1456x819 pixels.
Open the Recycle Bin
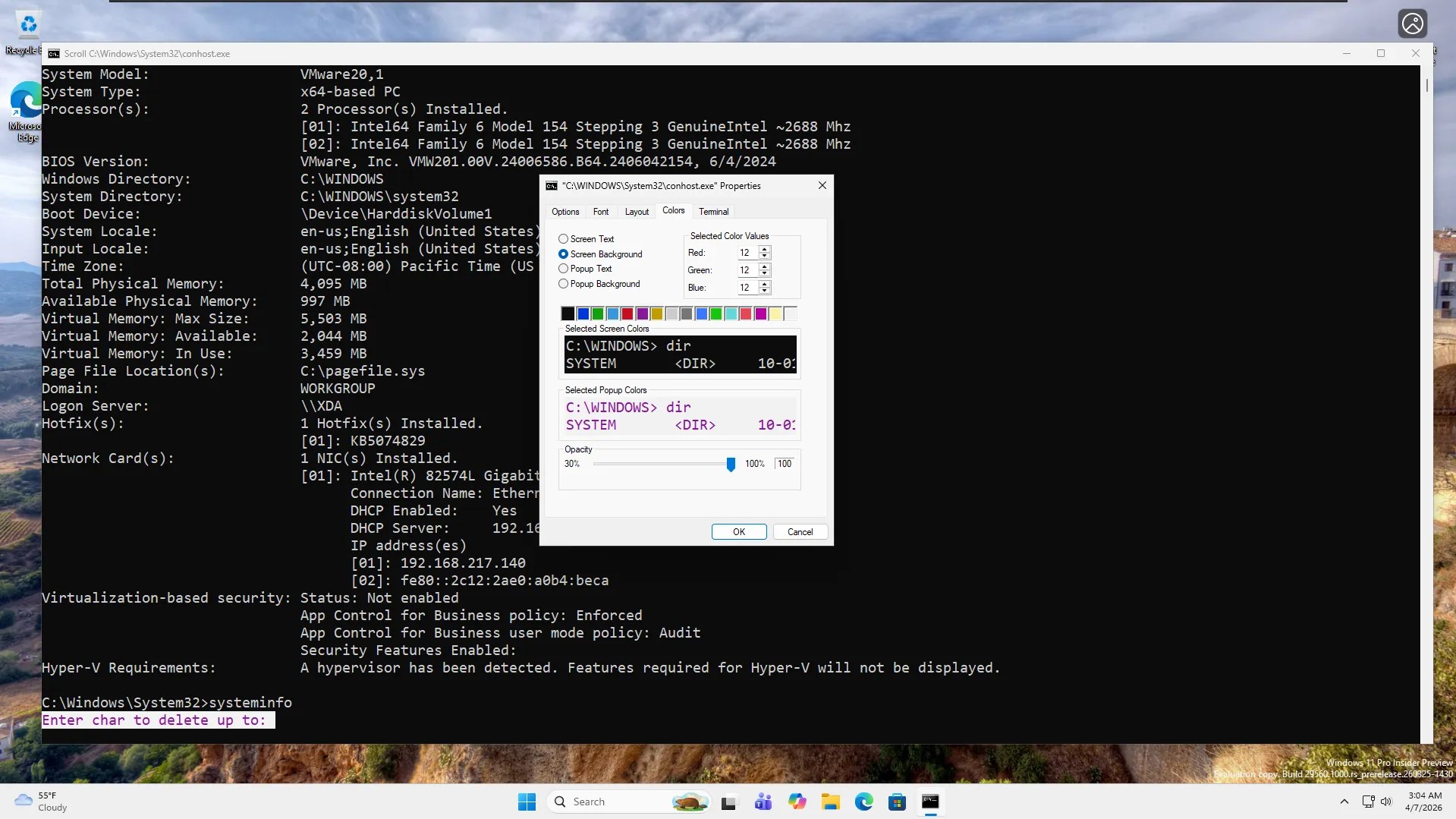(x=27, y=25)
